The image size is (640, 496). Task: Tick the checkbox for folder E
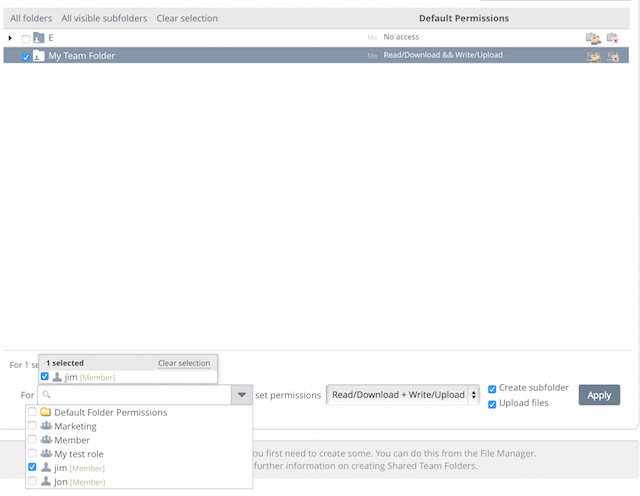[26, 38]
